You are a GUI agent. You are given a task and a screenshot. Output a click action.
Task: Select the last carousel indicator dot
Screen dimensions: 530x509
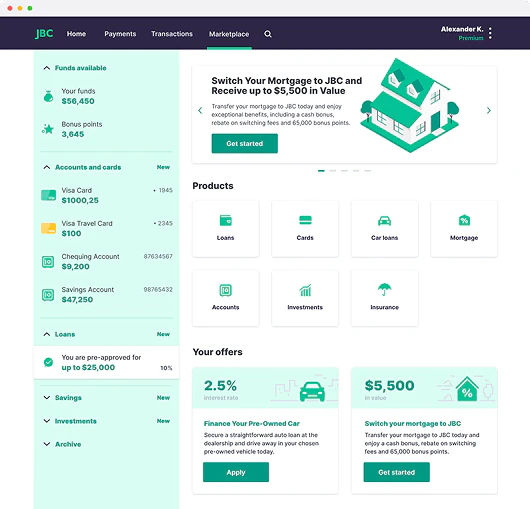point(368,171)
